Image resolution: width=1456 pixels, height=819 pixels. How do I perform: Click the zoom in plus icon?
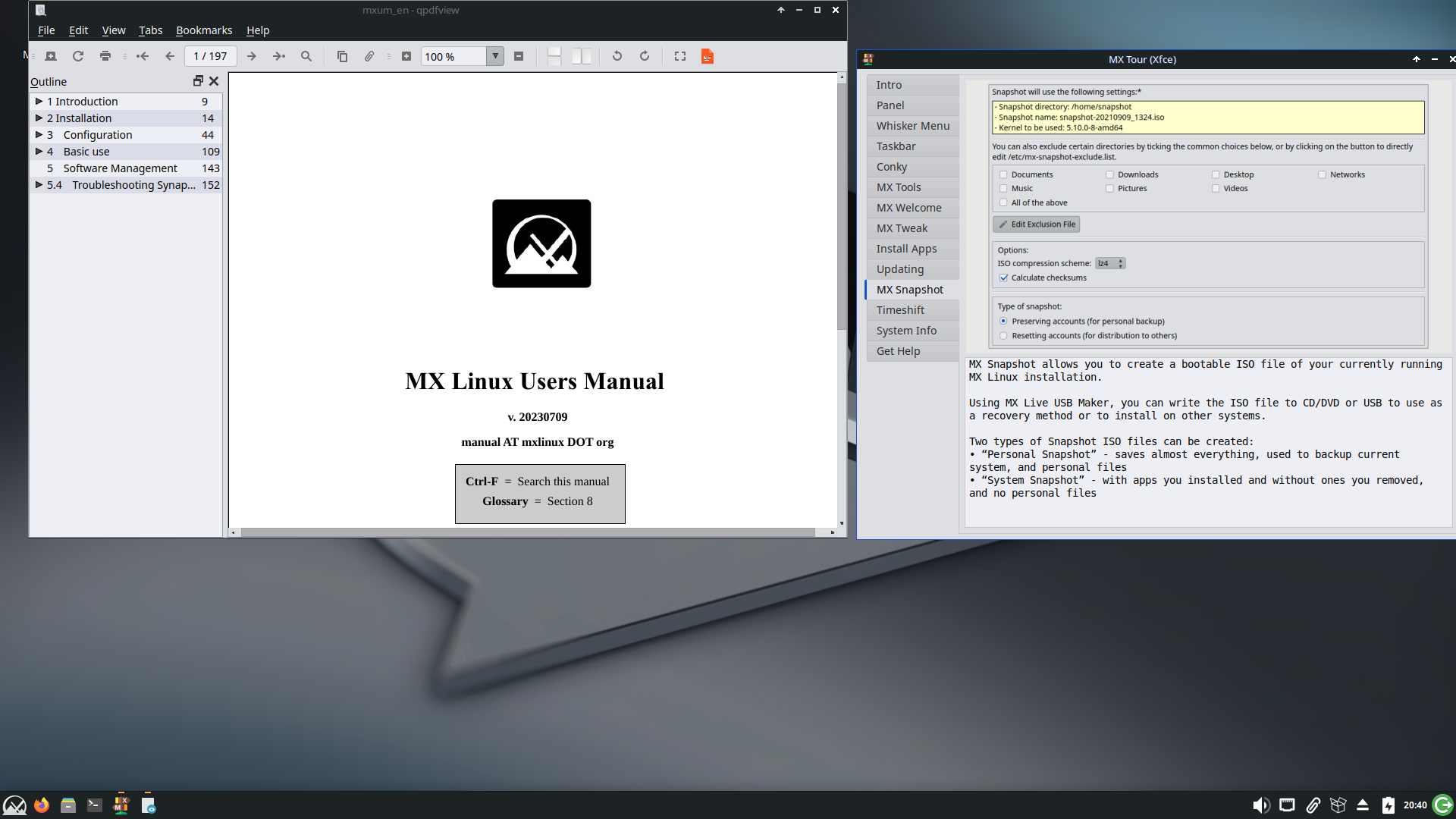(406, 56)
